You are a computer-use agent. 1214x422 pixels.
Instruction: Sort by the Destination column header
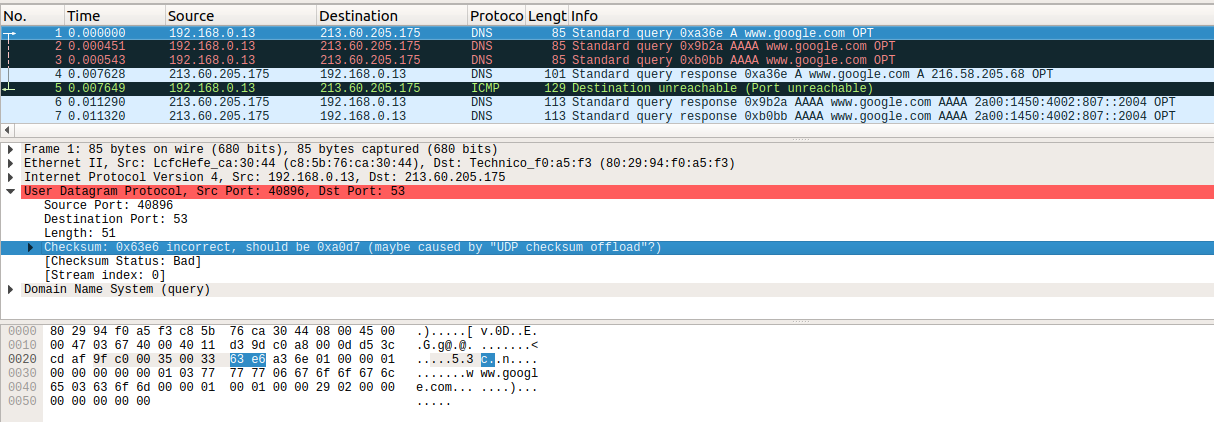[391, 16]
